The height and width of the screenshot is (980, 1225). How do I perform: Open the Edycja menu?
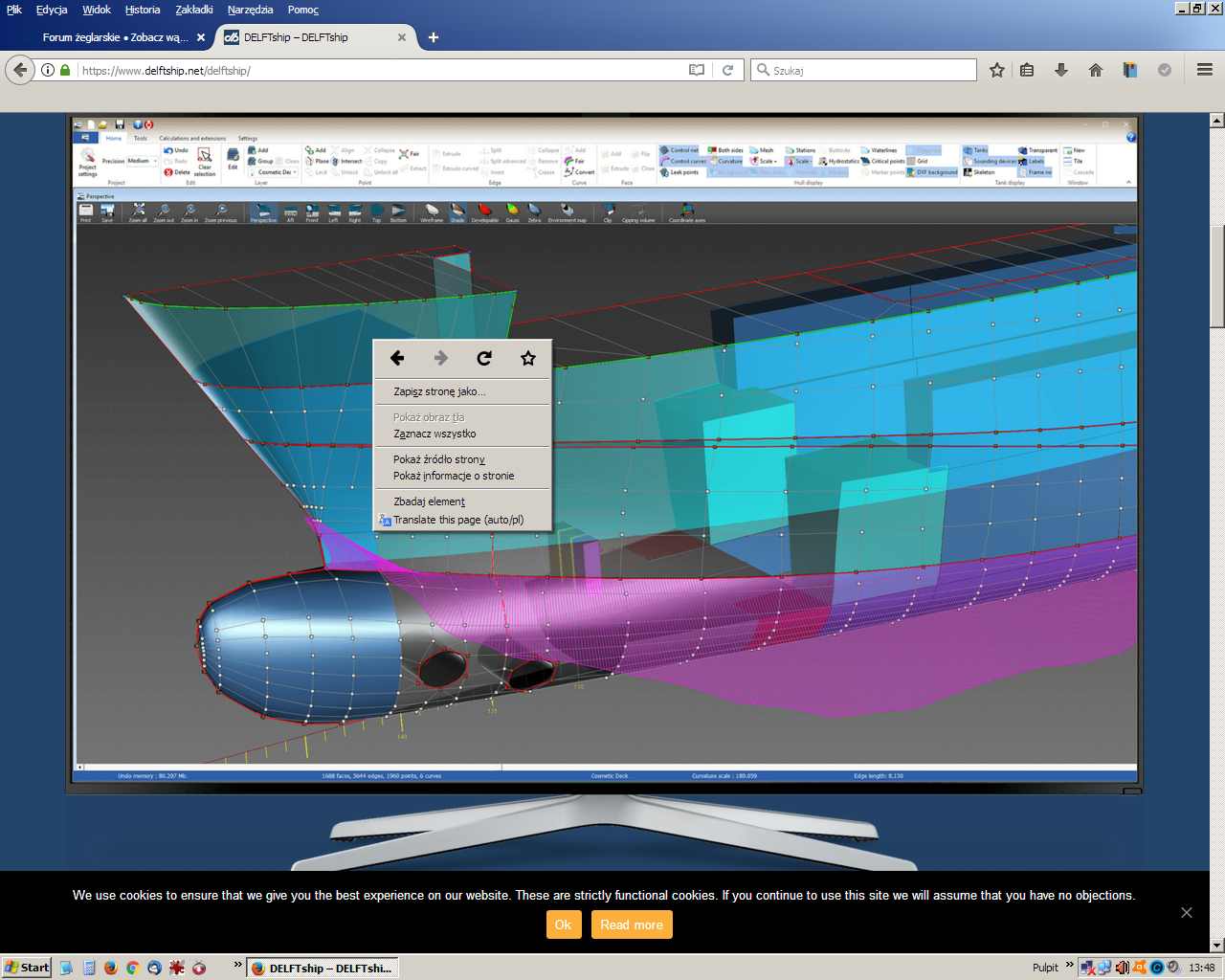pos(52,10)
